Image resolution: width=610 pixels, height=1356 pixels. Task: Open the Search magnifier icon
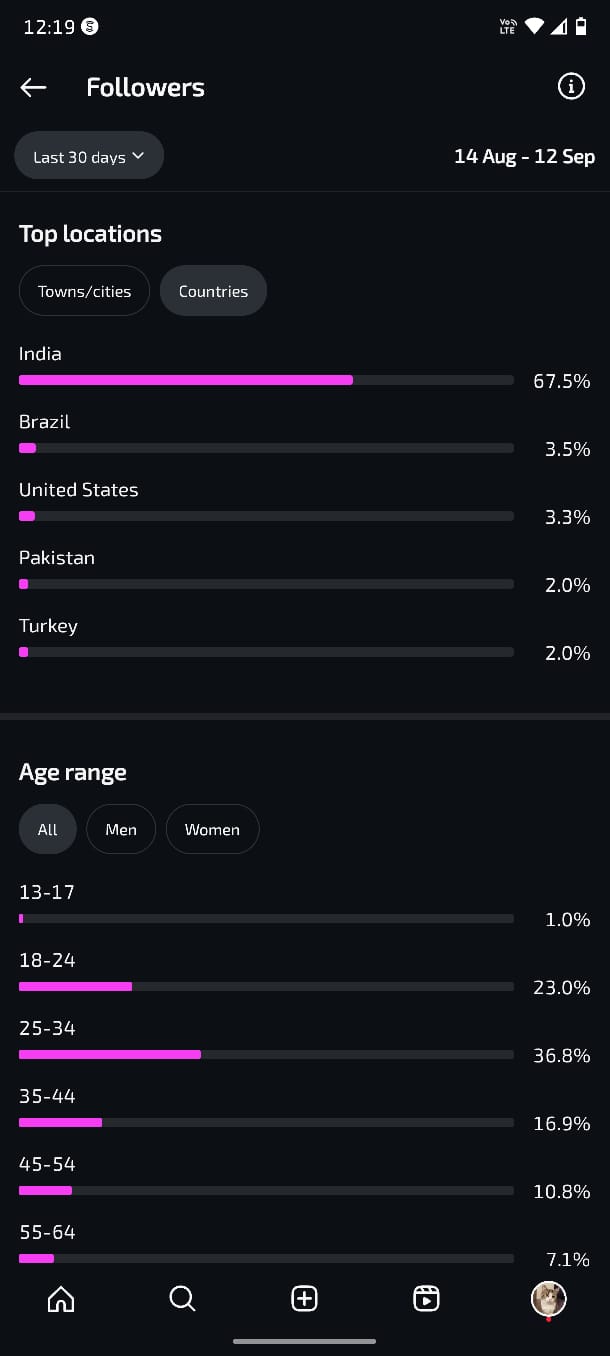pyautogui.click(x=182, y=1299)
